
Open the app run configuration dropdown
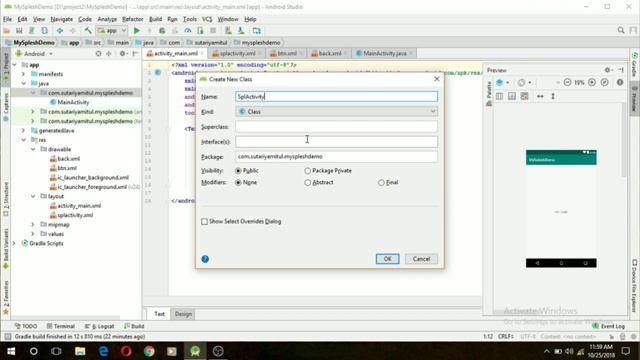pyautogui.click(x=112, y=31)
